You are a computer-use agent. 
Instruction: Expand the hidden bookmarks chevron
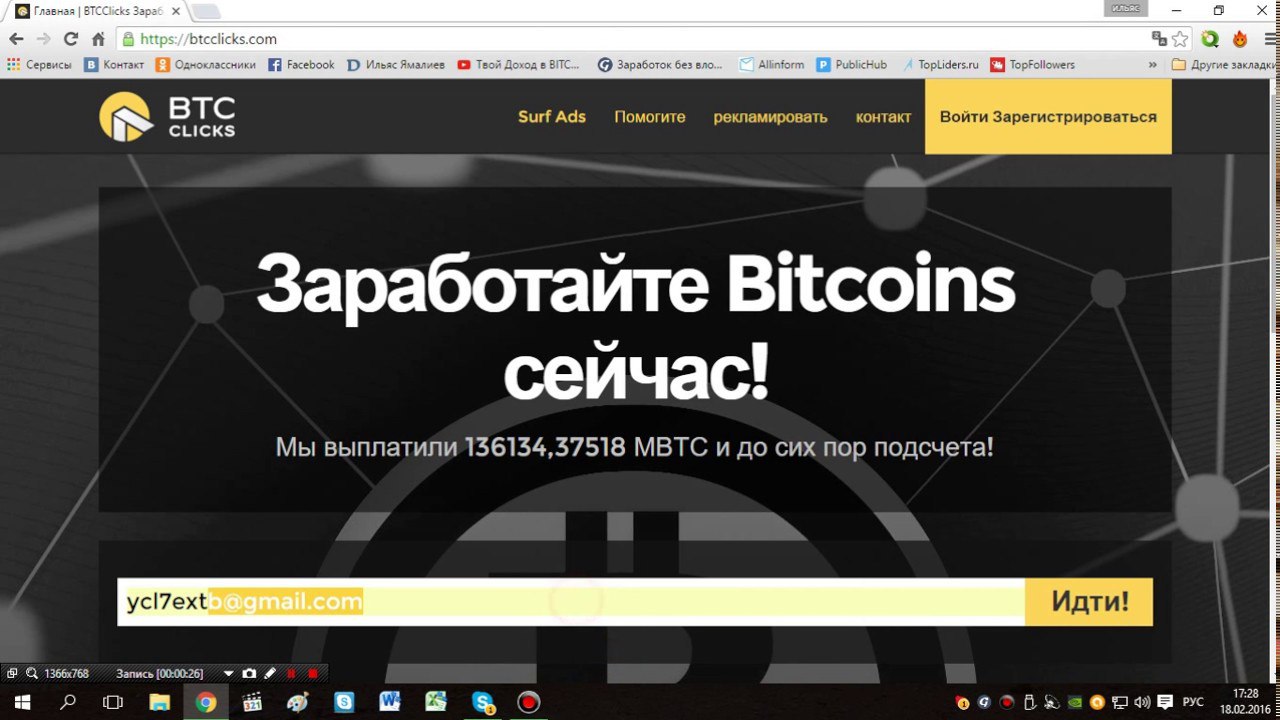[1152, 65]
